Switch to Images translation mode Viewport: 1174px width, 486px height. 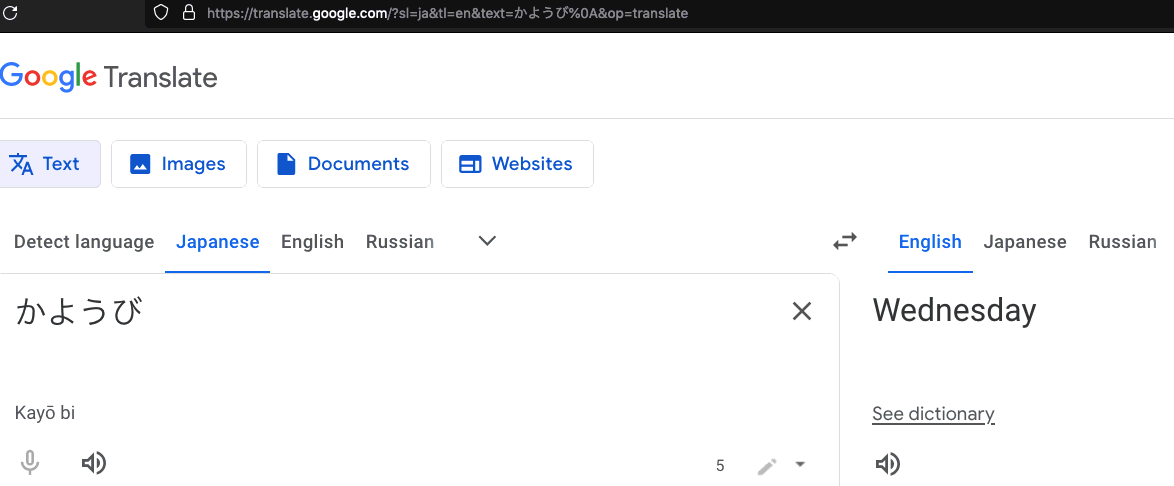click(x=179, y=164)
